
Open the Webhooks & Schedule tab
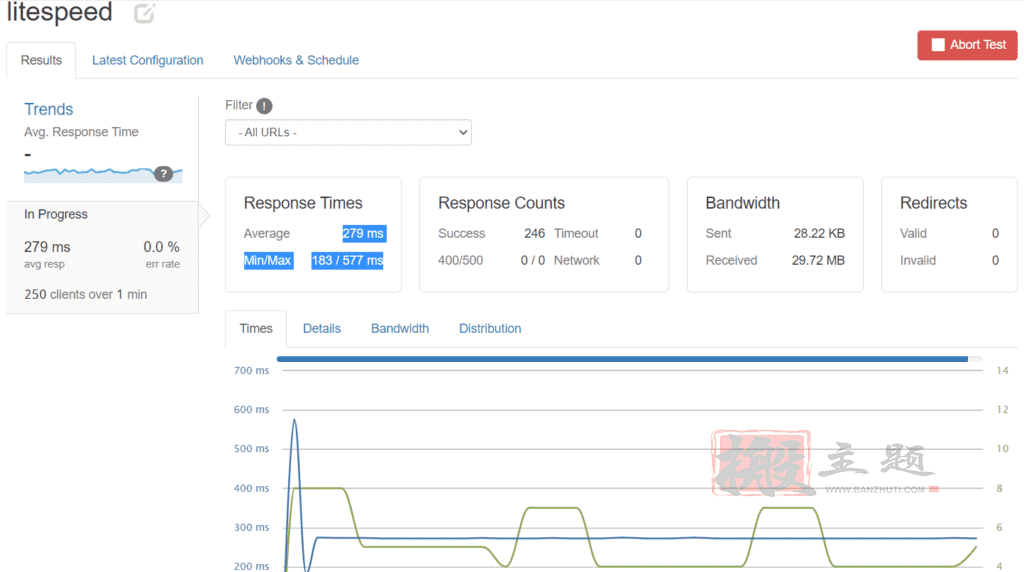pos(296,60)
